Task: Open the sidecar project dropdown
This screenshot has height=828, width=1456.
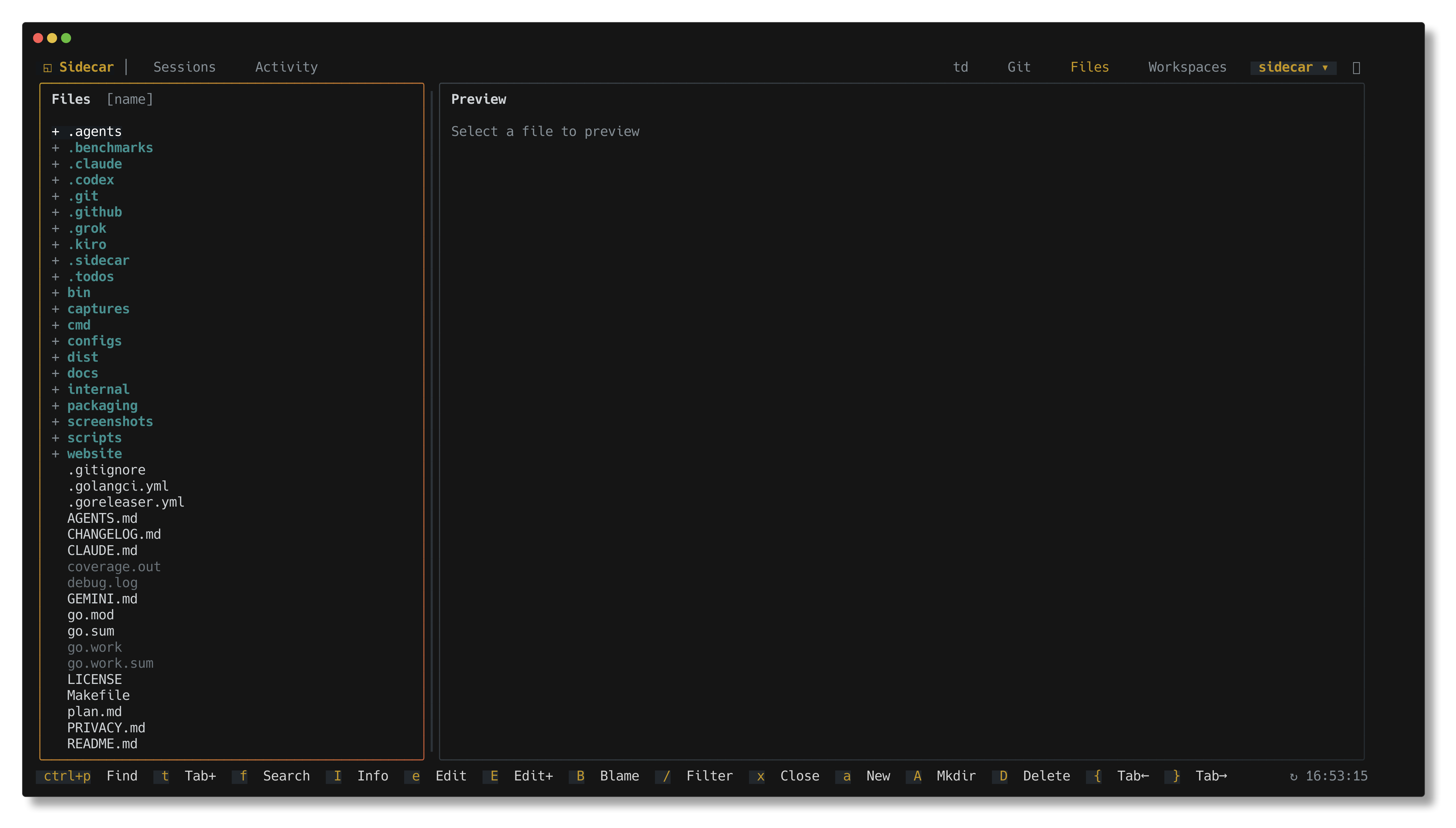Action: tap(1293, 67)
